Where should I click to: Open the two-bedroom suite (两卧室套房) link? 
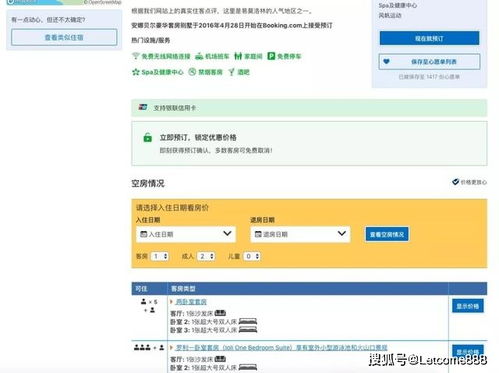tap(191, 302)
